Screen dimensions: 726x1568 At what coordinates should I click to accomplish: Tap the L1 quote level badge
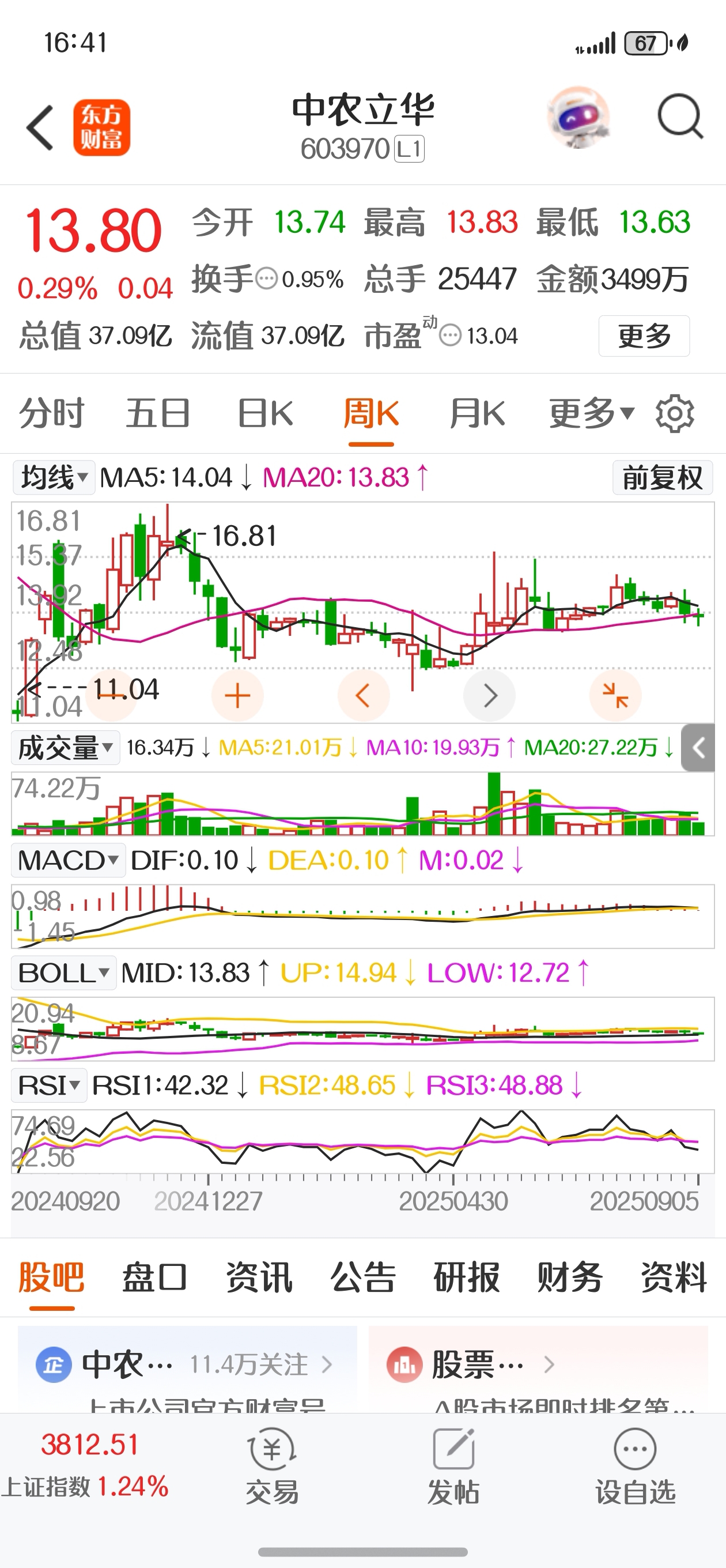410,149
